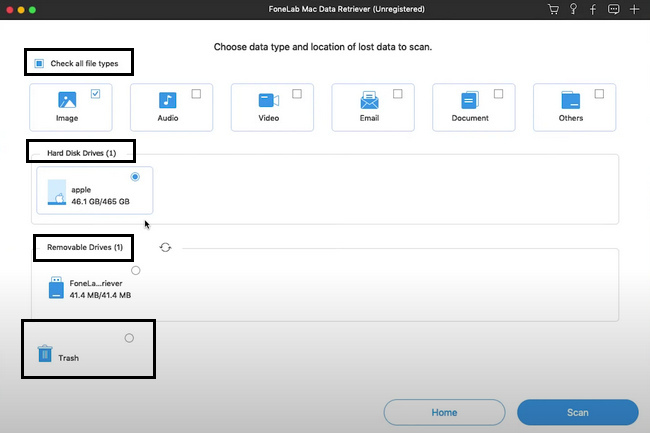Click the Audio label text
The height and width of the screenshot is (433, 650).
(x=168, y=118)
